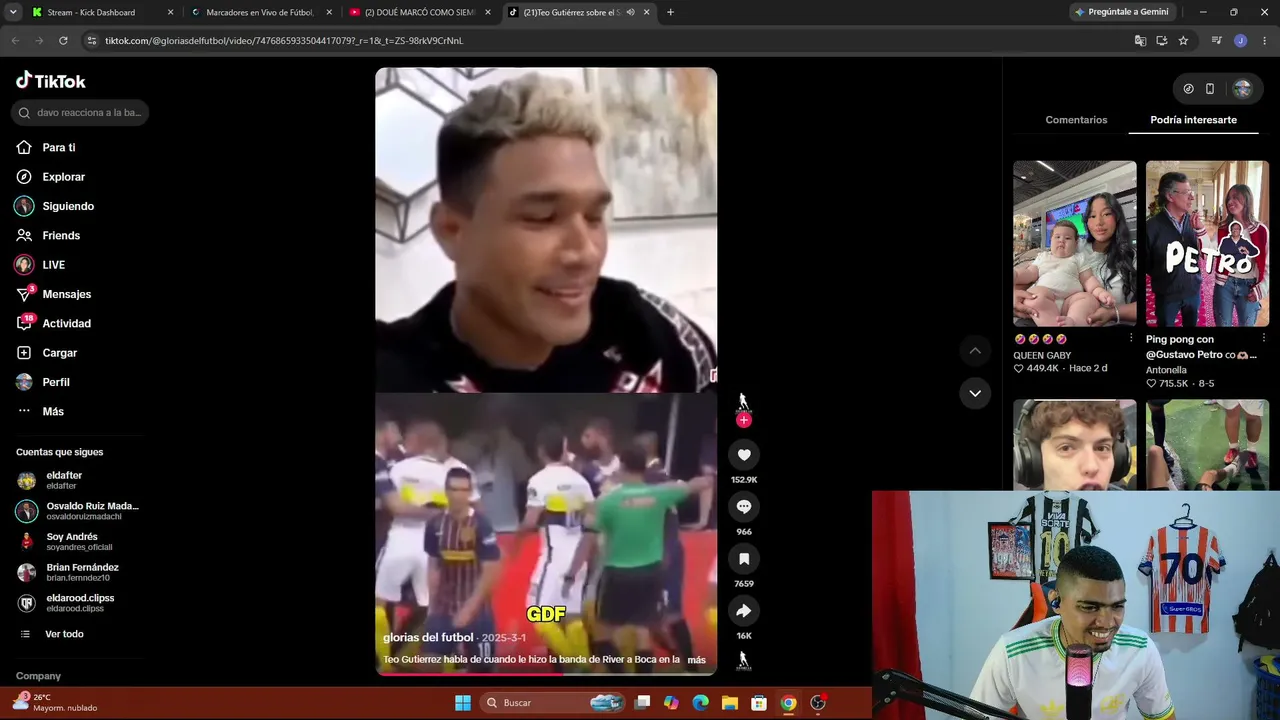Screen dimensions: 1280x720
Task: Switch to the Comentarios tab
Action: coord(1076,120)
